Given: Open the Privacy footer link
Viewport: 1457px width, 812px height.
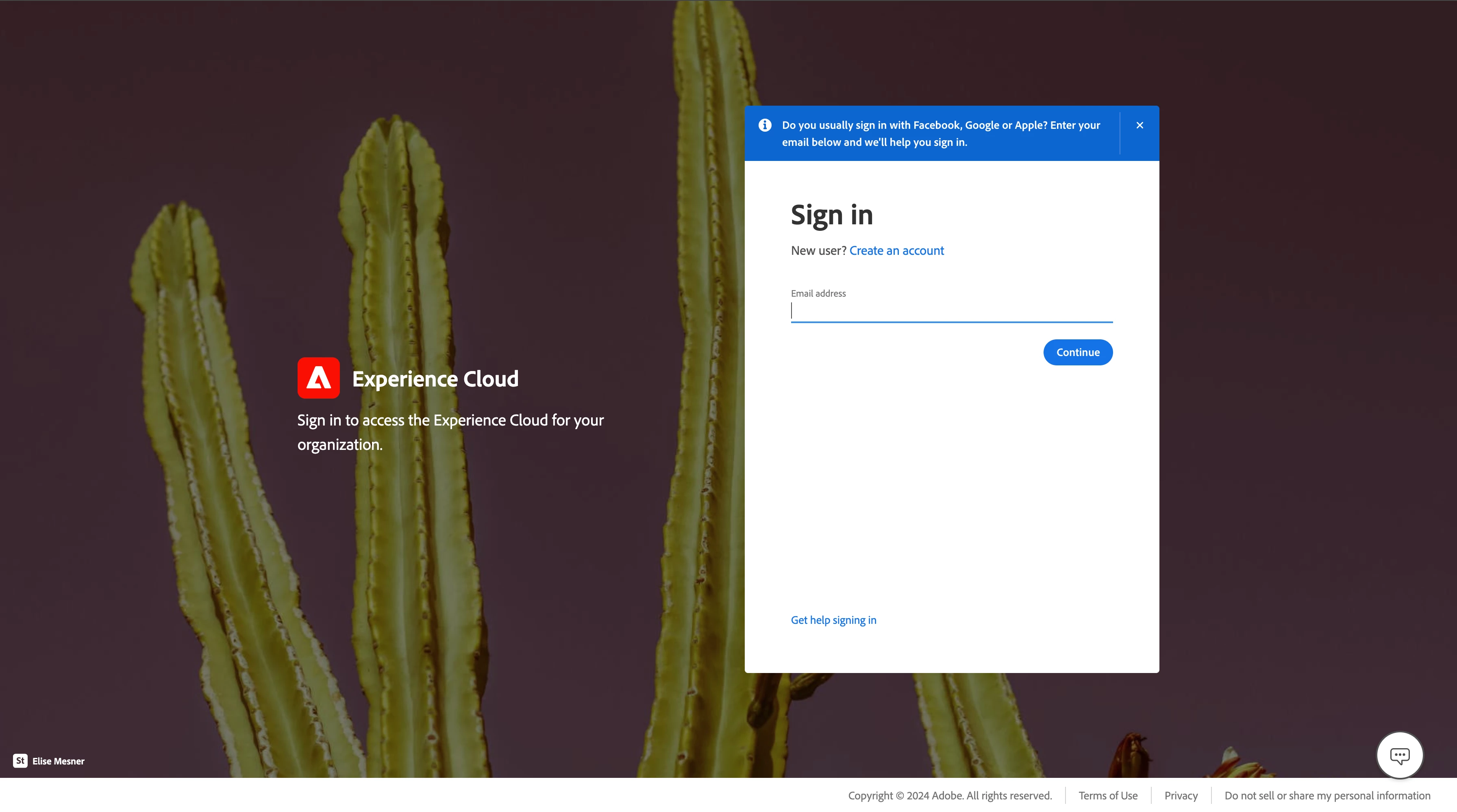Looking at the screenshot, I should (x=1181, y=795).
